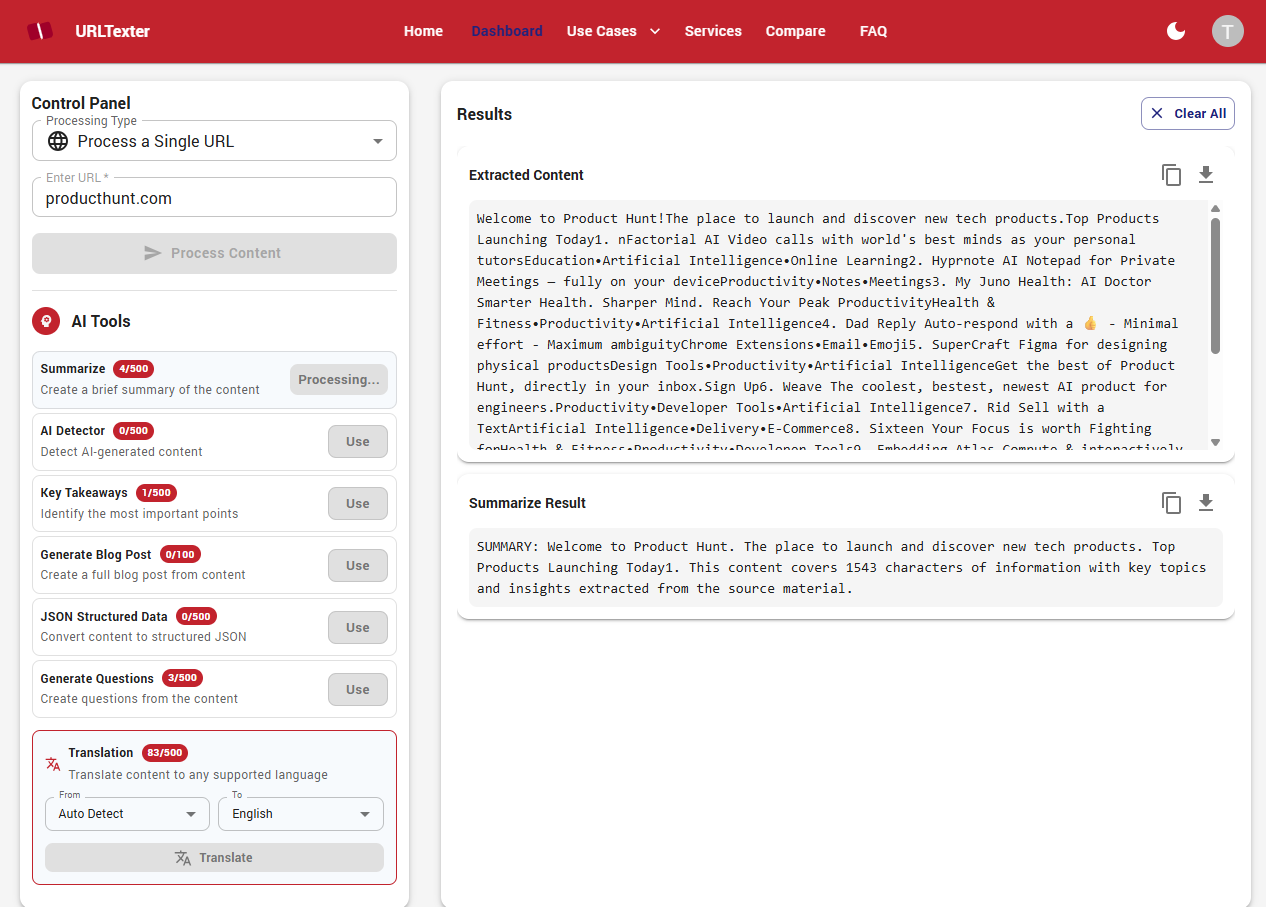This screenshot has height=907, width=1266.
Task: Focus the Enter URL input field
Action: coord(214,198)
